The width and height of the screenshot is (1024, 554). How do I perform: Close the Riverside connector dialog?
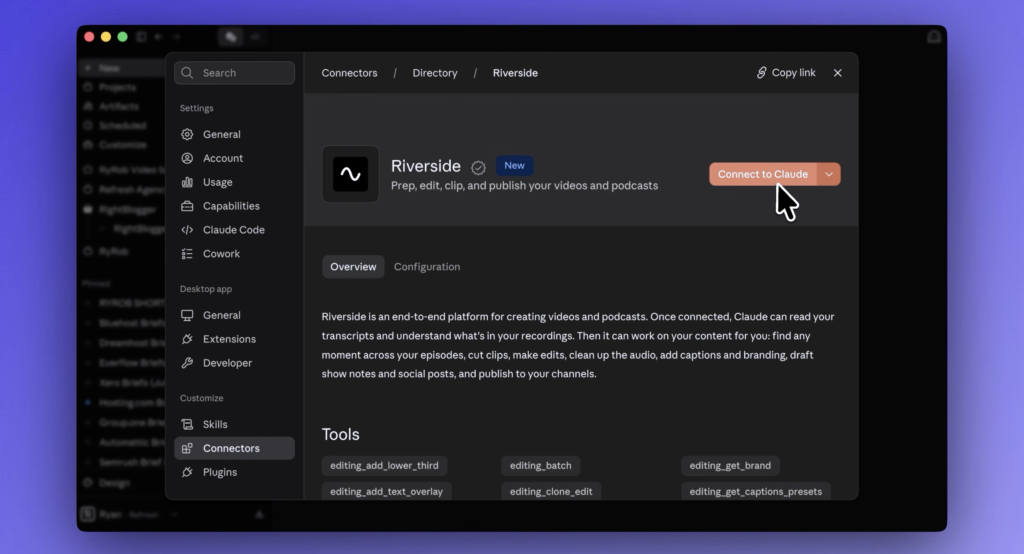coord(838,73)
